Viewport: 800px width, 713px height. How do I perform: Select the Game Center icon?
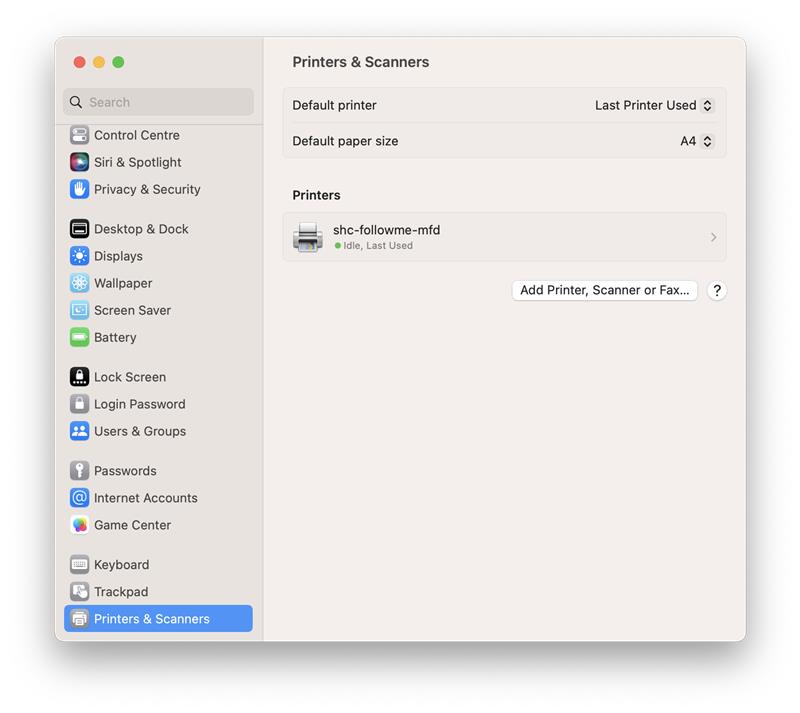(x=79, y=525)
